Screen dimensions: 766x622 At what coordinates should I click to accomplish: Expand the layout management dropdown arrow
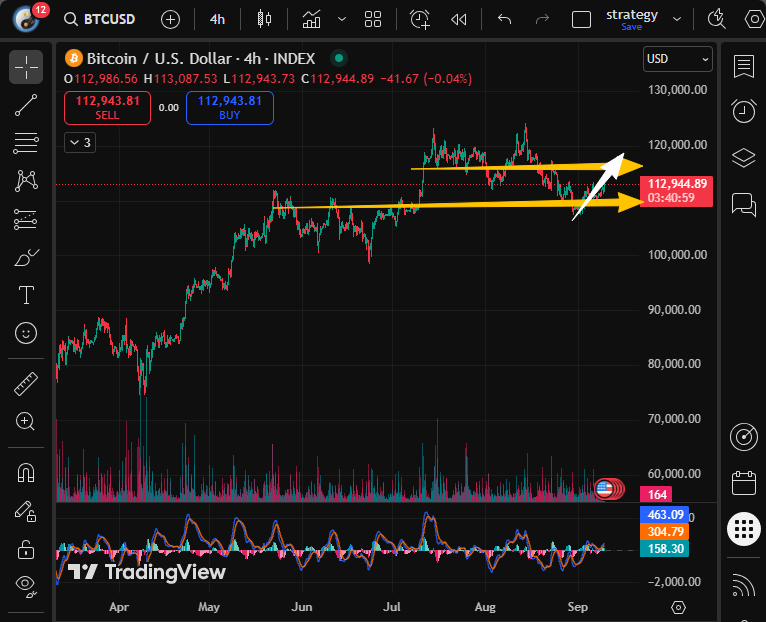(x=677, y=19)
